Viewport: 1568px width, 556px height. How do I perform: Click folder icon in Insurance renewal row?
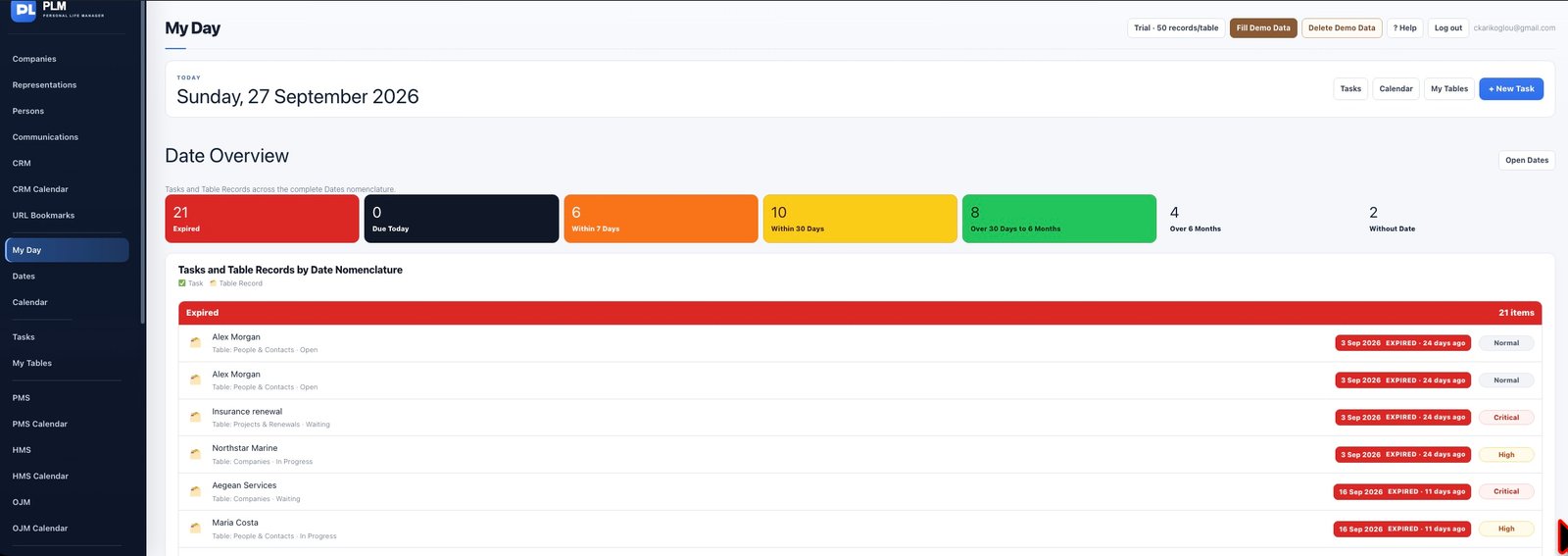point(195,417)
